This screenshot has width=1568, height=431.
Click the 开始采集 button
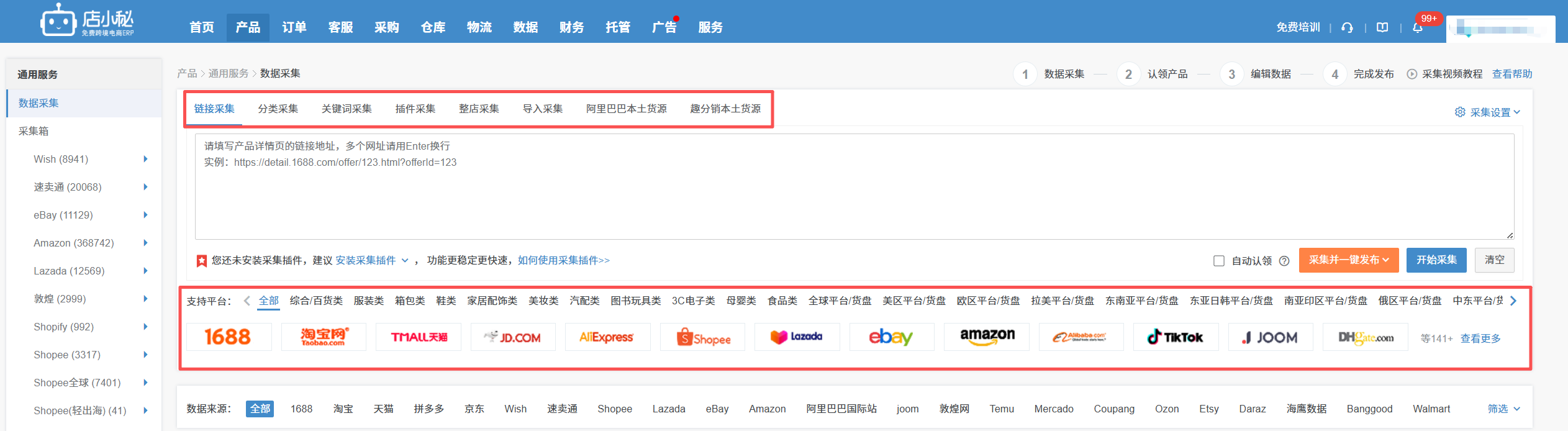point(1436,260)
